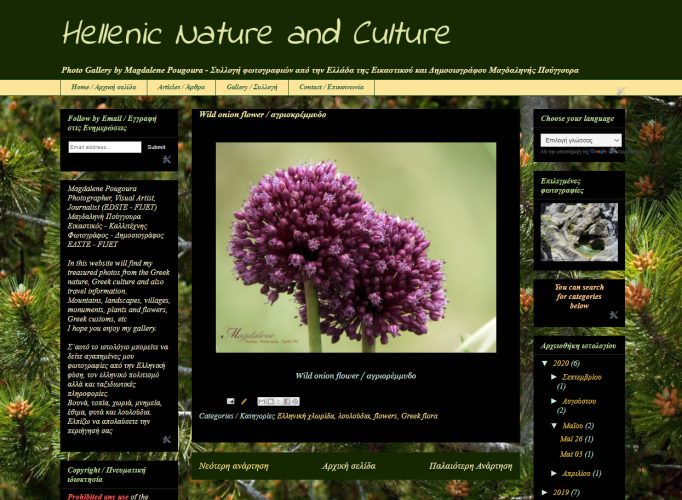682x500 pixels.
Task: Share the post to Facebook icon
Action: (x=287, y=401)
